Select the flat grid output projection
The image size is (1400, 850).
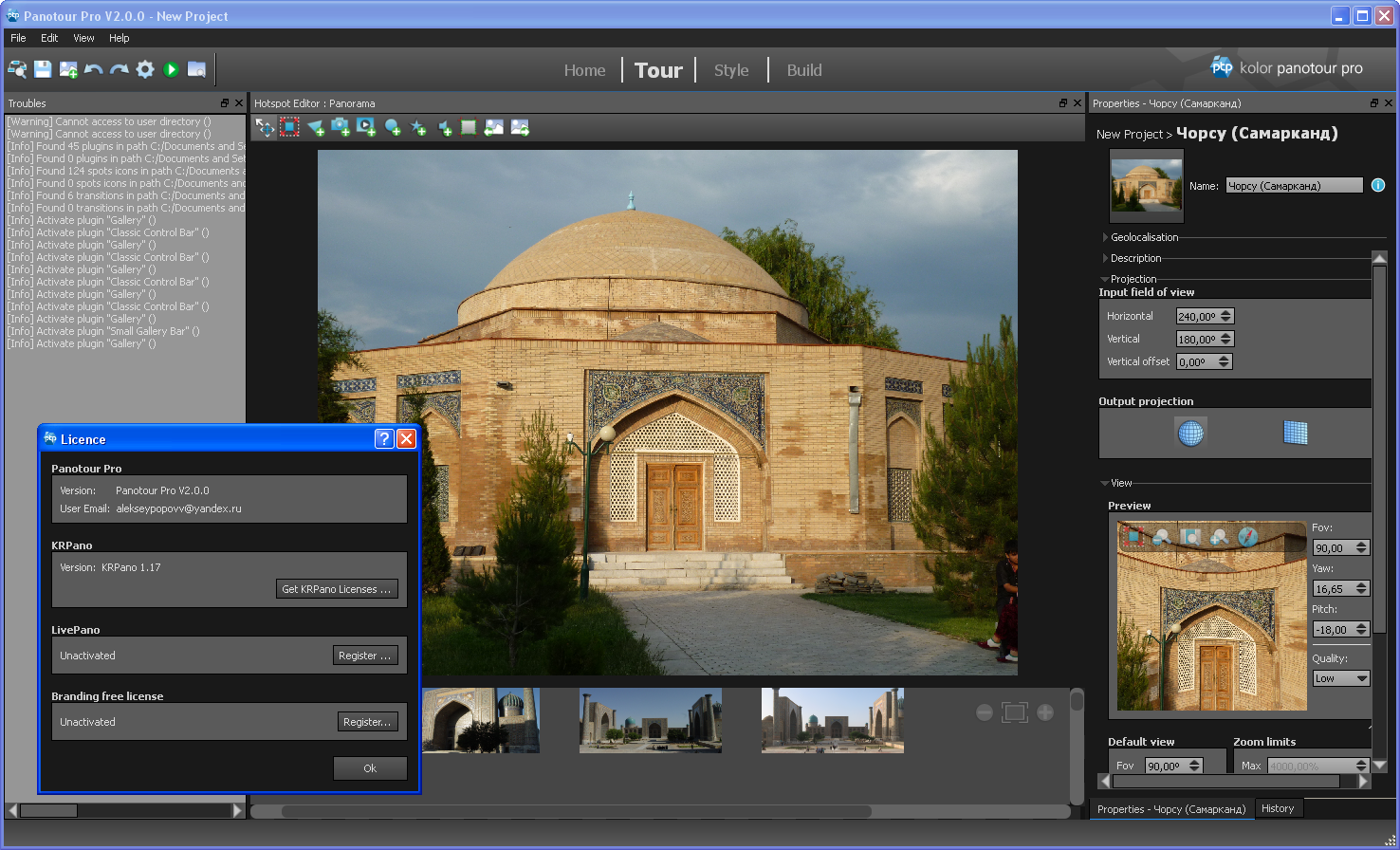(x=1295, y=433)
